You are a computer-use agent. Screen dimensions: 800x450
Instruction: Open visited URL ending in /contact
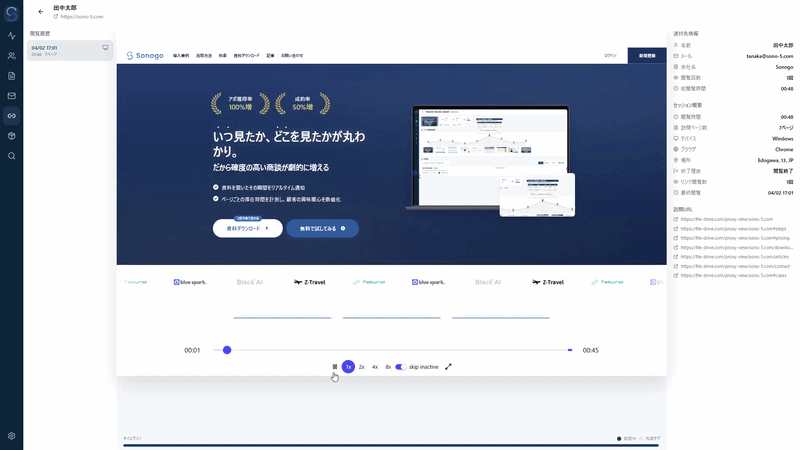[735, 266]
